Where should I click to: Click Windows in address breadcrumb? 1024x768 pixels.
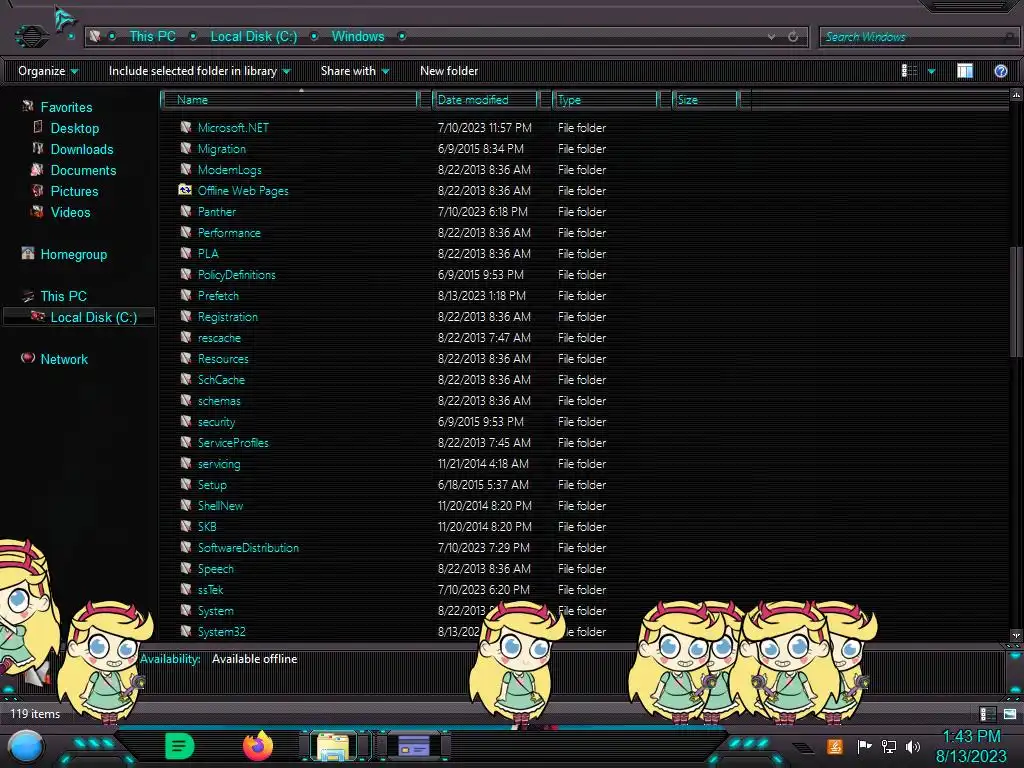(358, 37)
